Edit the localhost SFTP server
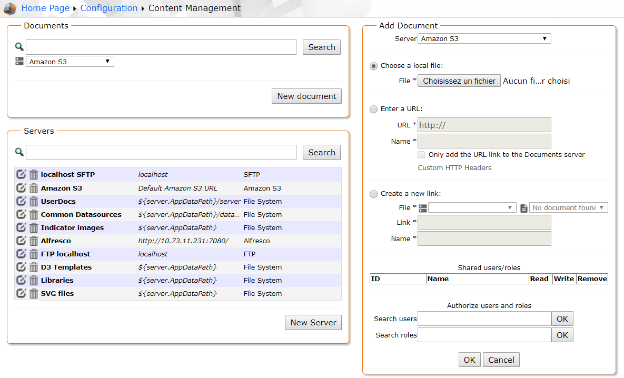The width and height of the screenshot is (624, 378). pos(21,174)
